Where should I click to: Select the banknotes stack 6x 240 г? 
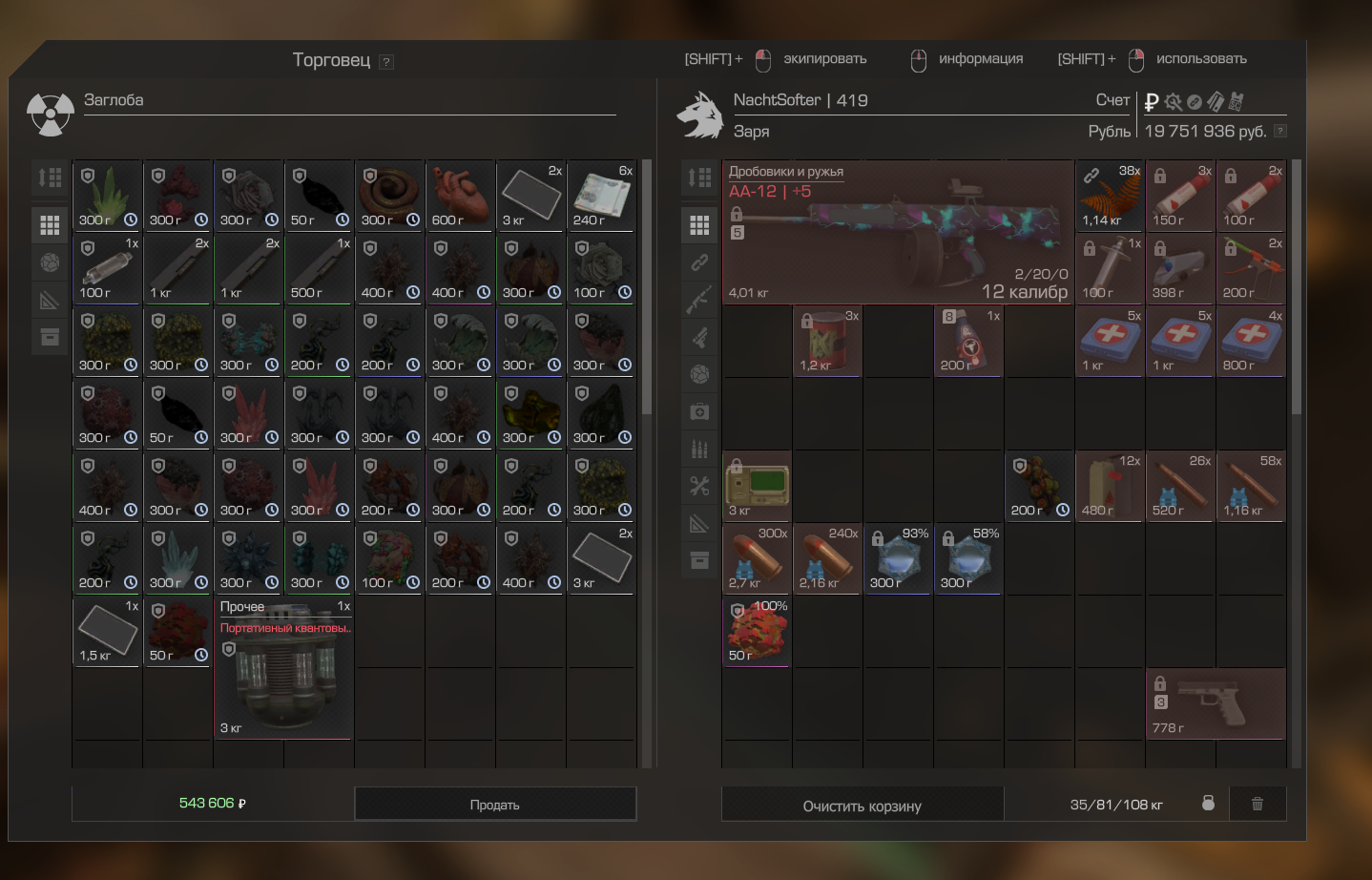(601, 196)
